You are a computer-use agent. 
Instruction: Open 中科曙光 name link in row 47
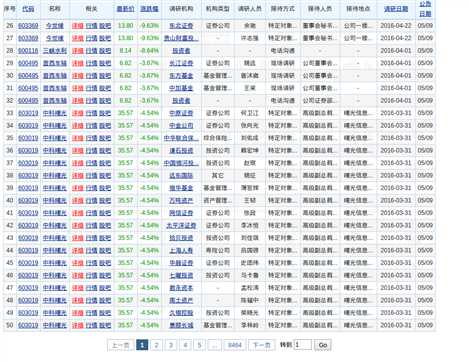55,288
